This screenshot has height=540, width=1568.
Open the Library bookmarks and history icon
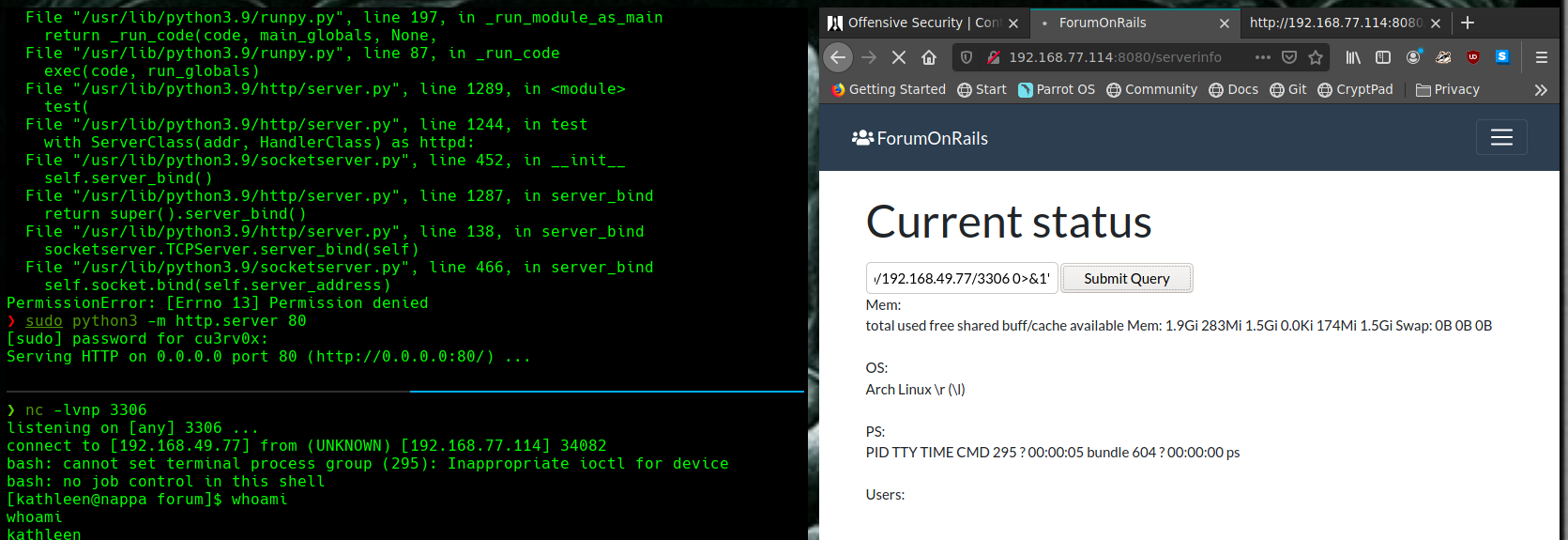(x=1353, y=57)
